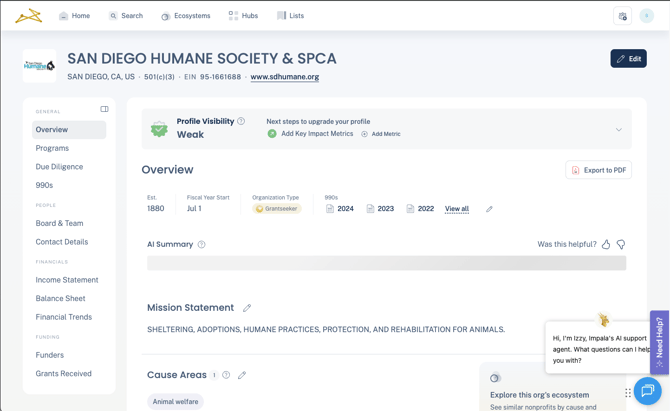Open the Need Help side tab

click(x=659, y=342)
